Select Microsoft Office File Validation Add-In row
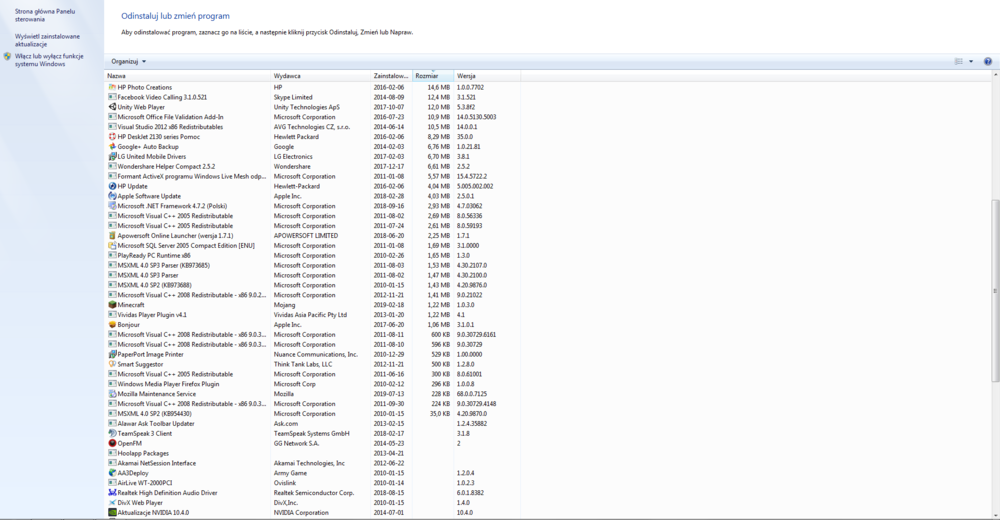This screenshot has width=1000, height=520. pos(312,117)
